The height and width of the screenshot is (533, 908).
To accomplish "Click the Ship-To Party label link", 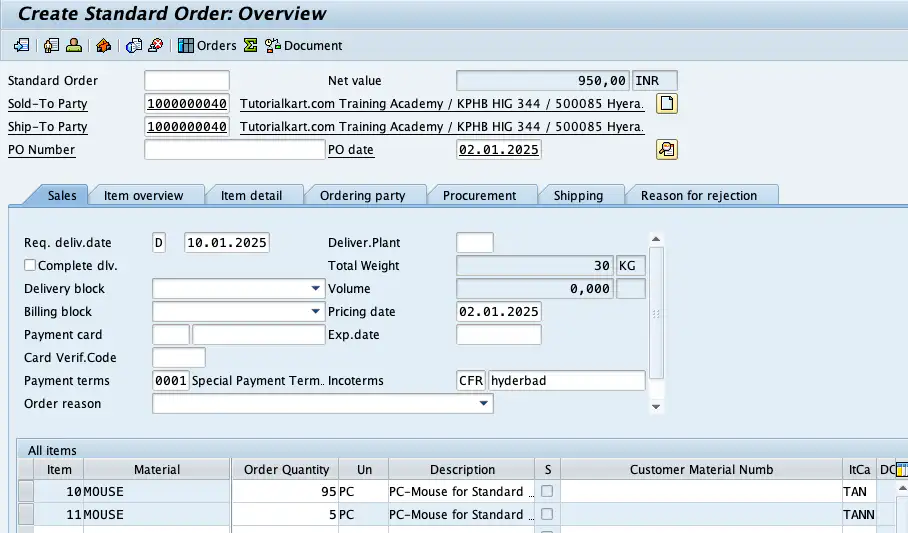I will pyautogui.click(x=47, y=126).
